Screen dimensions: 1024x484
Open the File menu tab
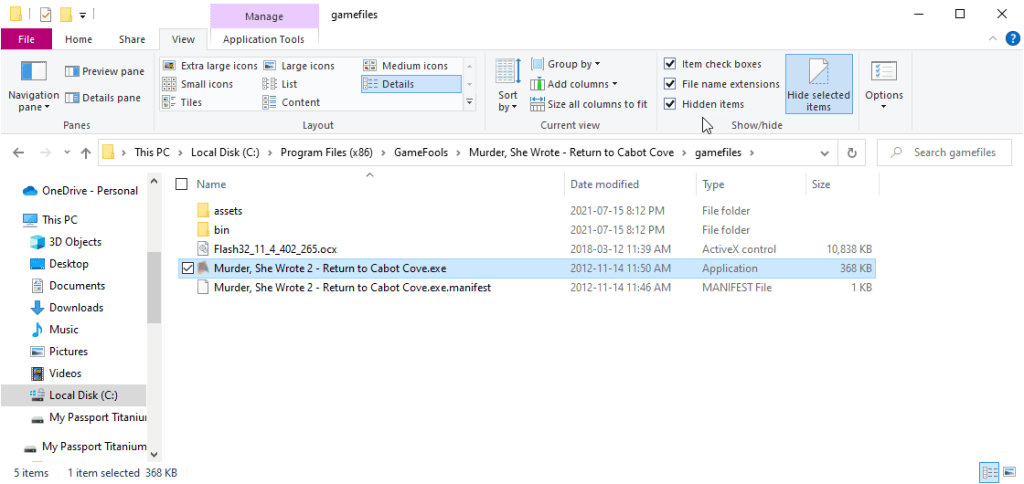click(27, 39)
